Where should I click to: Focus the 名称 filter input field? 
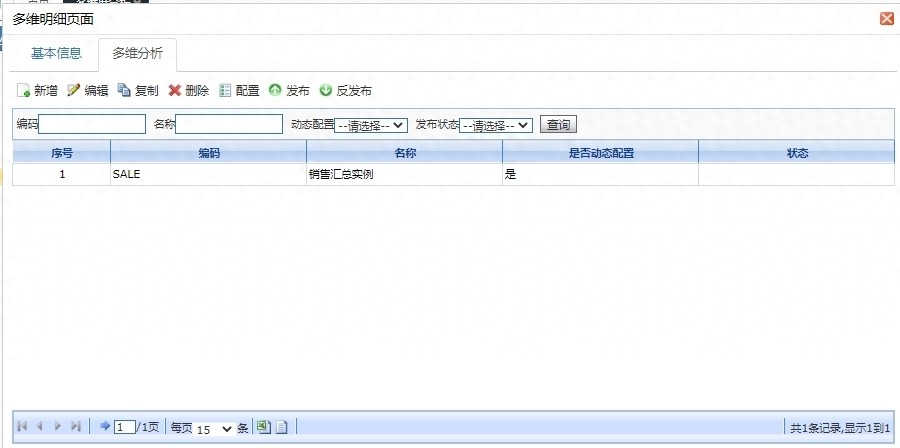pos(229,124)
